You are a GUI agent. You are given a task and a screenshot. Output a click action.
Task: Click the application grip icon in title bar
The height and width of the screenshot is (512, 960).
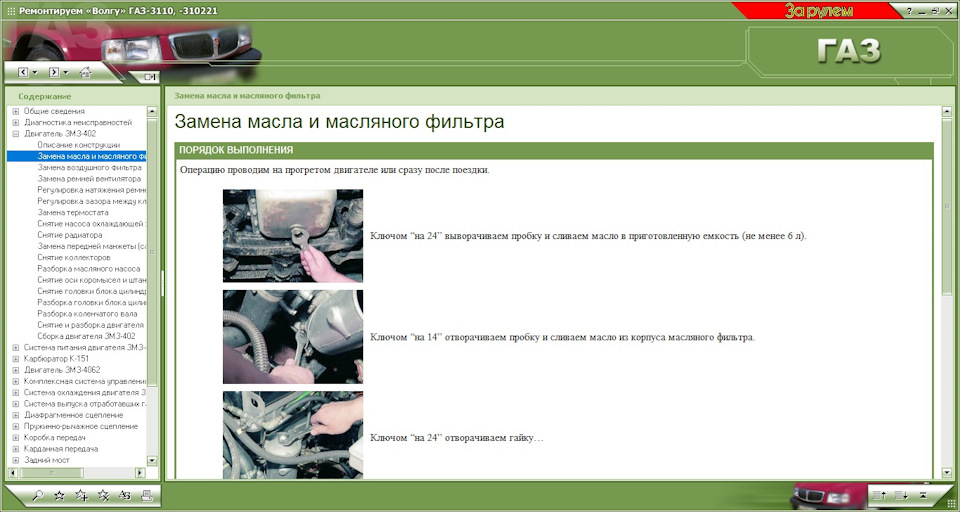pyautogui.click(x=11, y=11)
